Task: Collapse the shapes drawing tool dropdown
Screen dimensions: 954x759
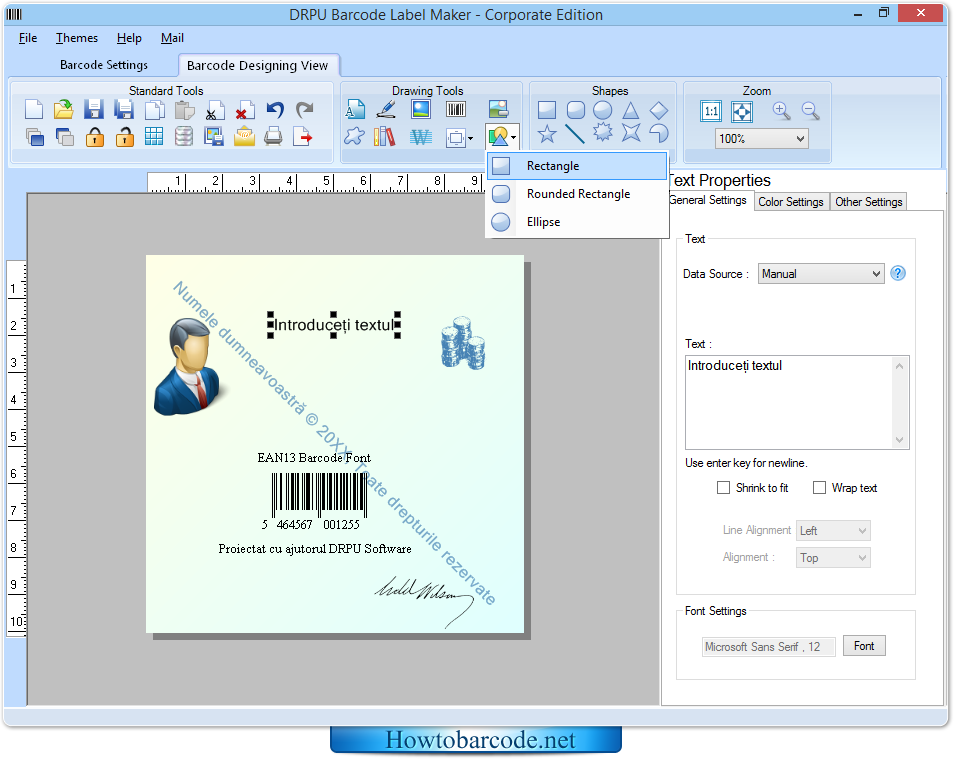Action: (x=514, y=138)
